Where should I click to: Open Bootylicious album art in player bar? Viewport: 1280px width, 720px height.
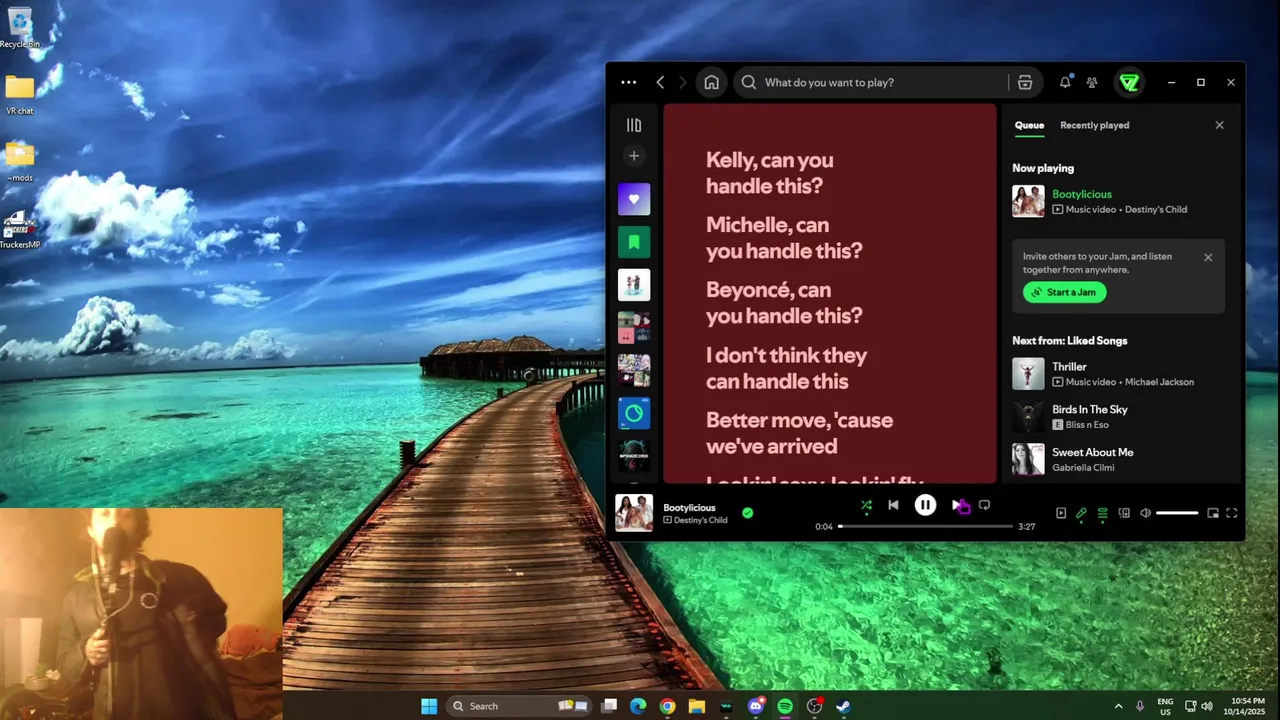point(634,513)
